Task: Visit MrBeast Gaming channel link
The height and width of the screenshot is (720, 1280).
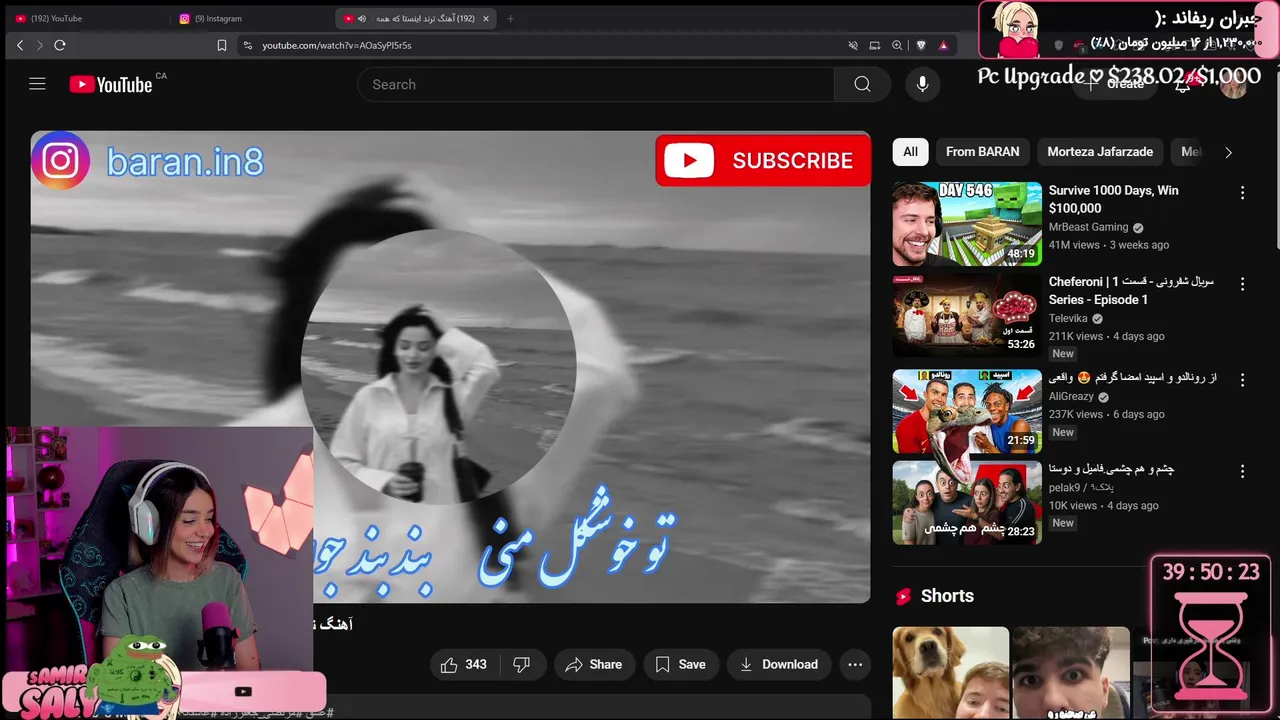Action: click(1088, 227)
